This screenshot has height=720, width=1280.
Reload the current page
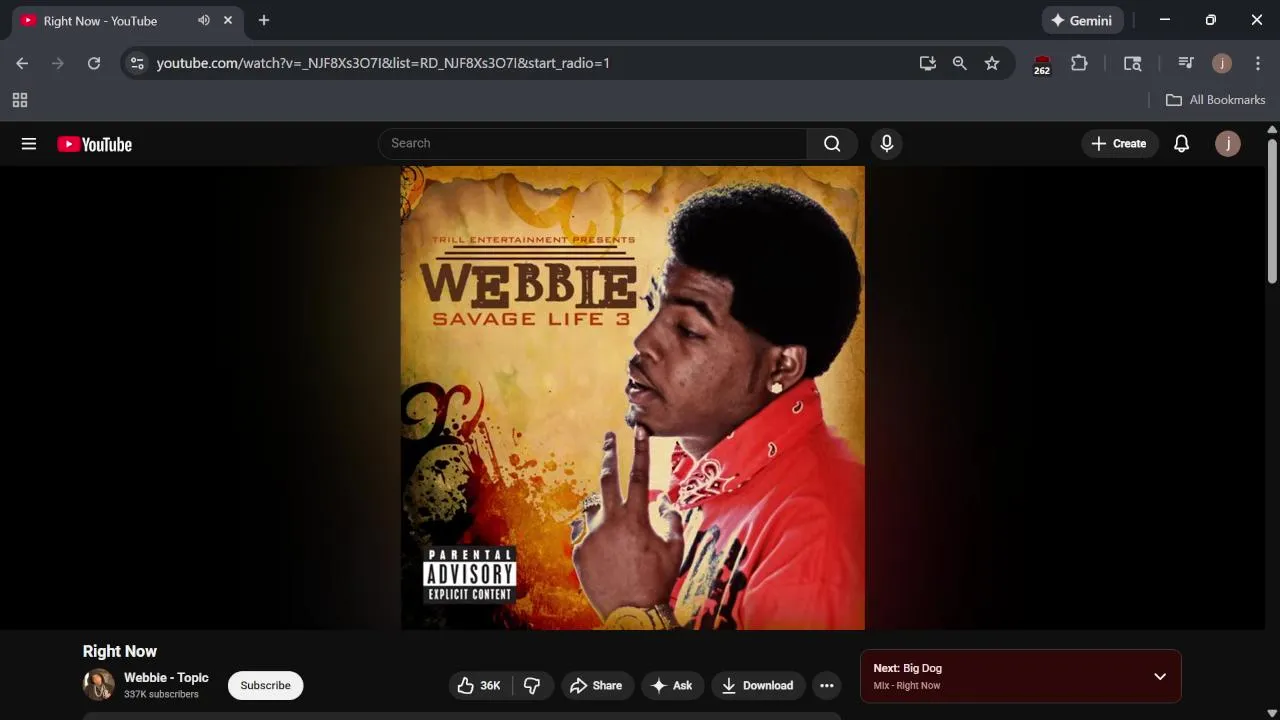pyautogui.click(x=94, y=63)
